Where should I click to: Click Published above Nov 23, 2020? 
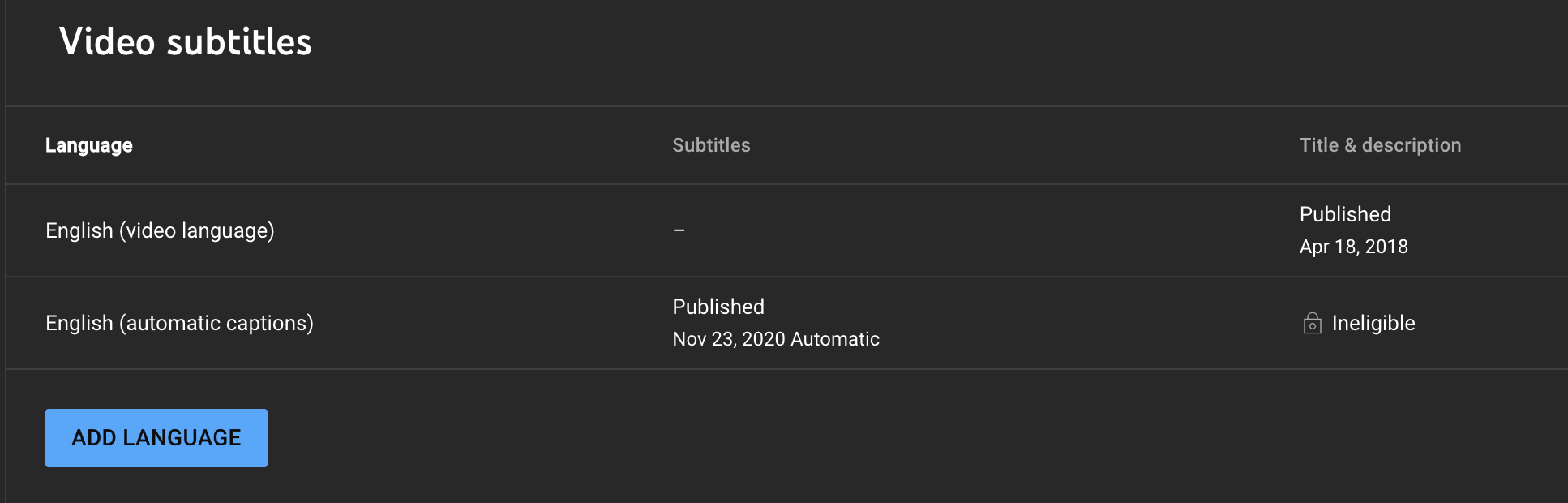pos(718,307)
